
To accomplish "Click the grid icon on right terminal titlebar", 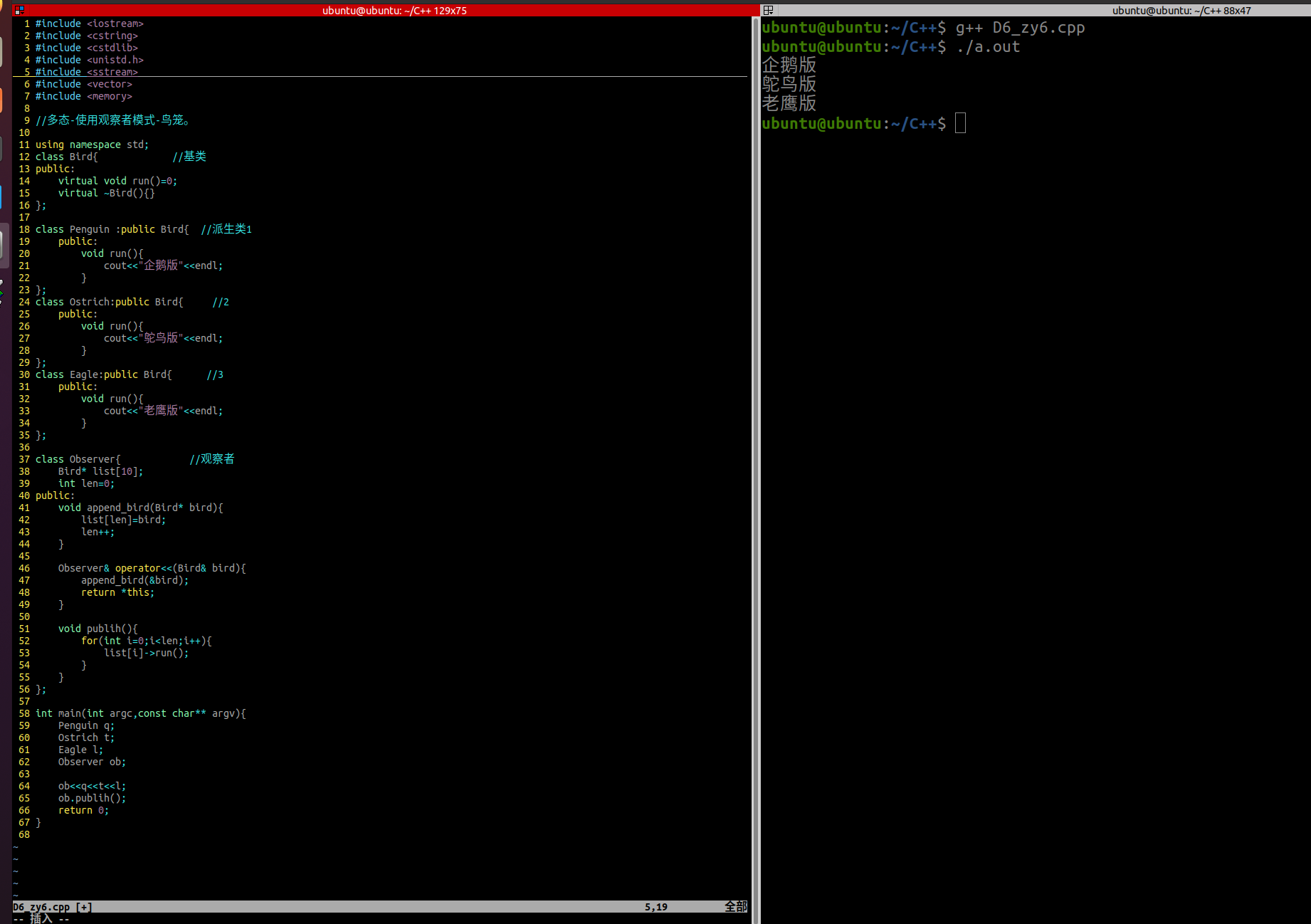I will point(767,10).
